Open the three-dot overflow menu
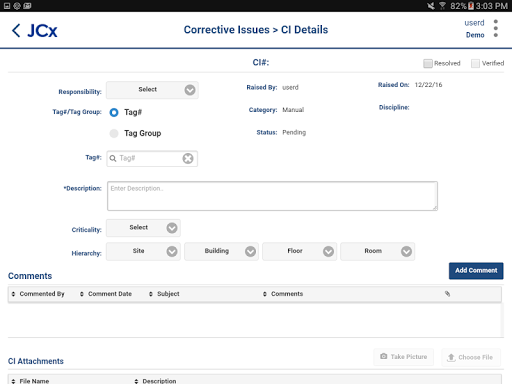Image resolution: width=512 pixels, height=384 pixels. 496,28
